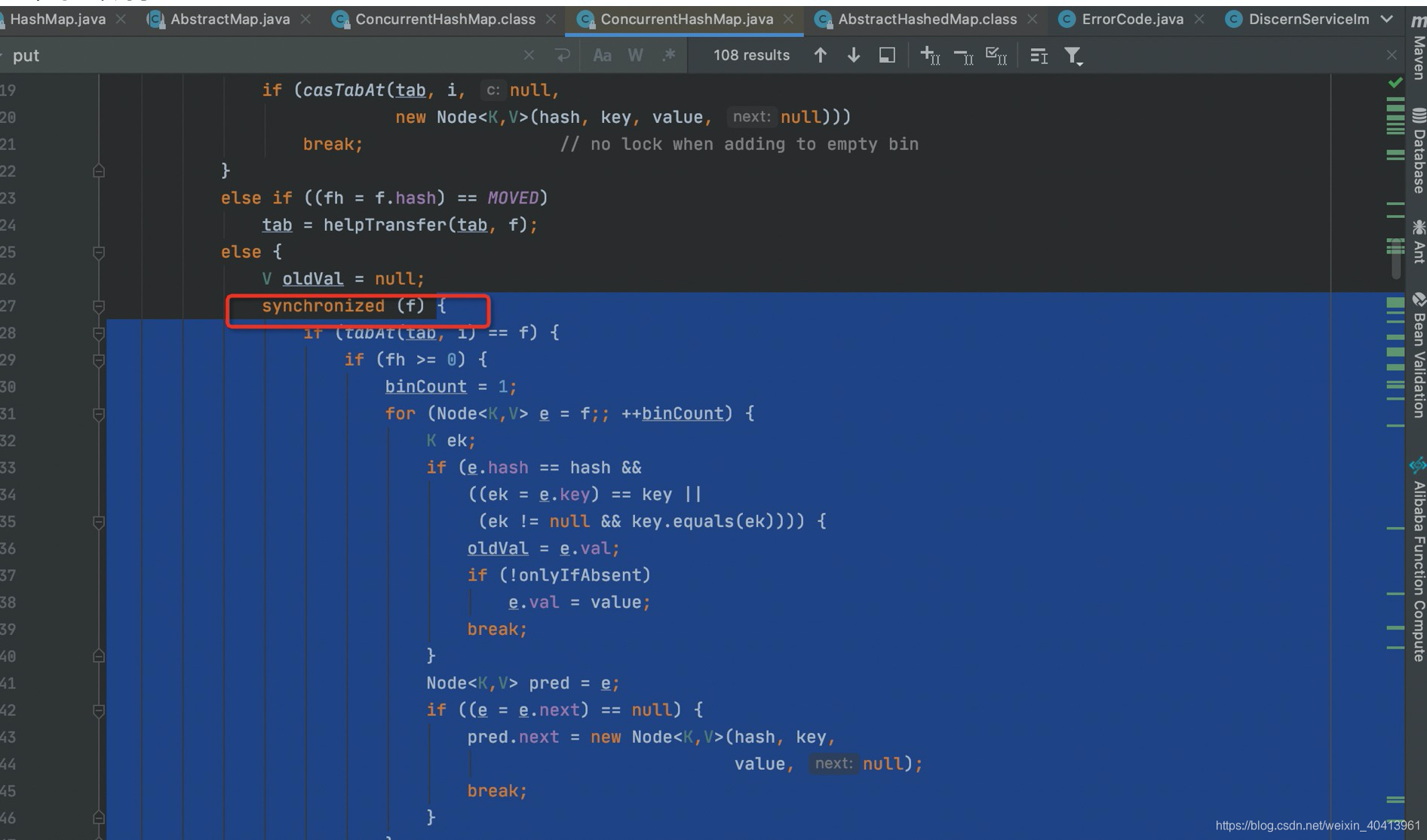Screen dimensions: 1427x840
Task: Open the Maven tool window
Action: pos(1418,47)
